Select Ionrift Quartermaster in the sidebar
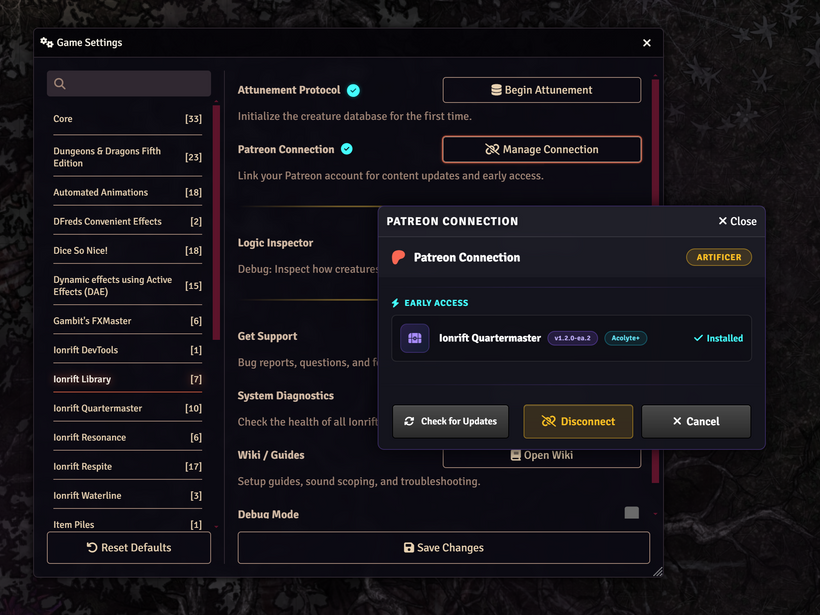This screenshot has height=615, width=820. coord(127,408)
